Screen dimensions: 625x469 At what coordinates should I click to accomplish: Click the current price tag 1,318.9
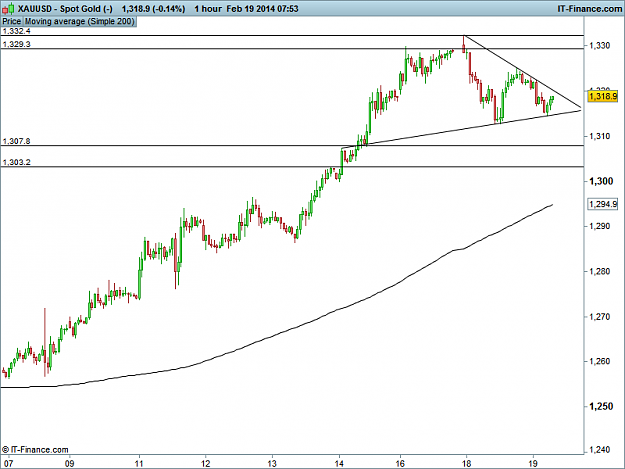[x=603, y=96]
